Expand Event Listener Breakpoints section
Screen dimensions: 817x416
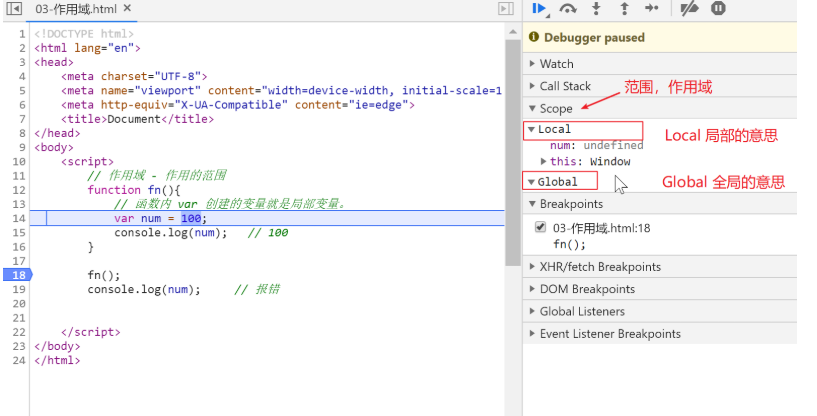[660, 334]
